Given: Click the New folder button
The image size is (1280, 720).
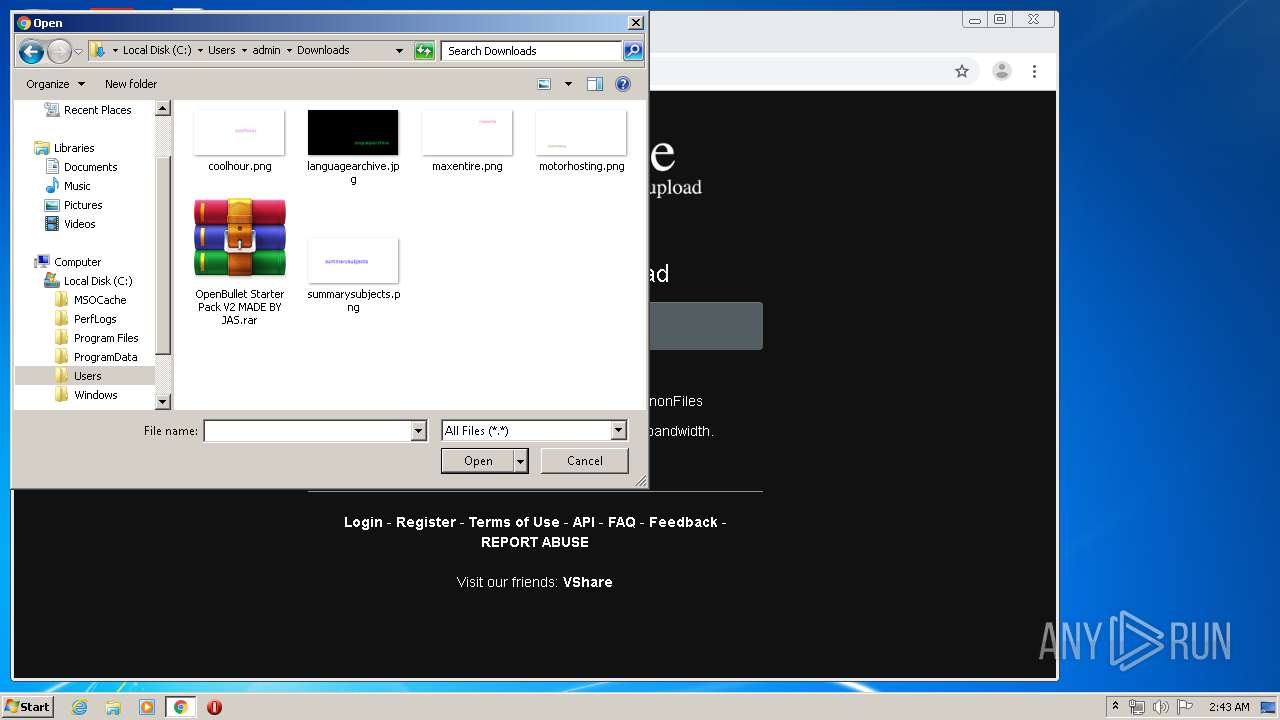Looking at the screenshot, I should tap(131, 84).
